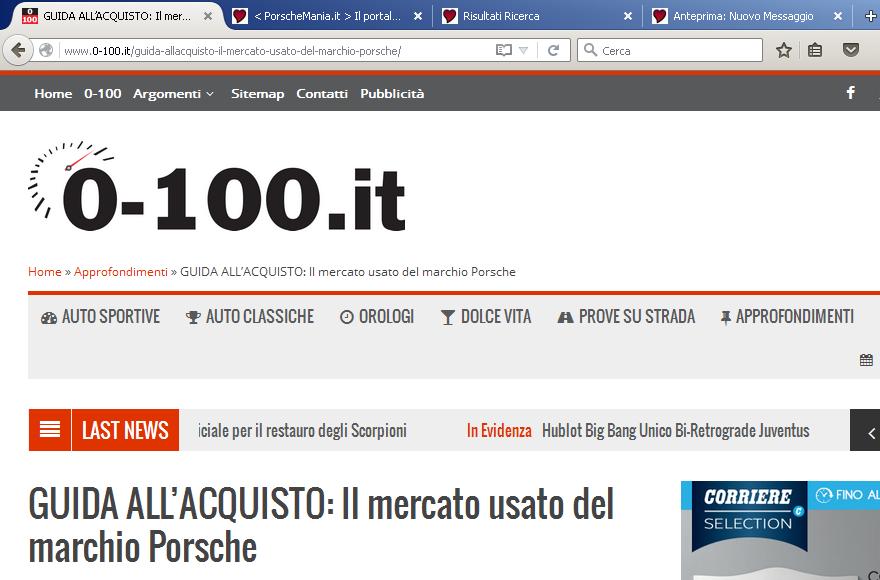
Task: Open Sitemap in the top navigation
Action: [x=258, y=94]
